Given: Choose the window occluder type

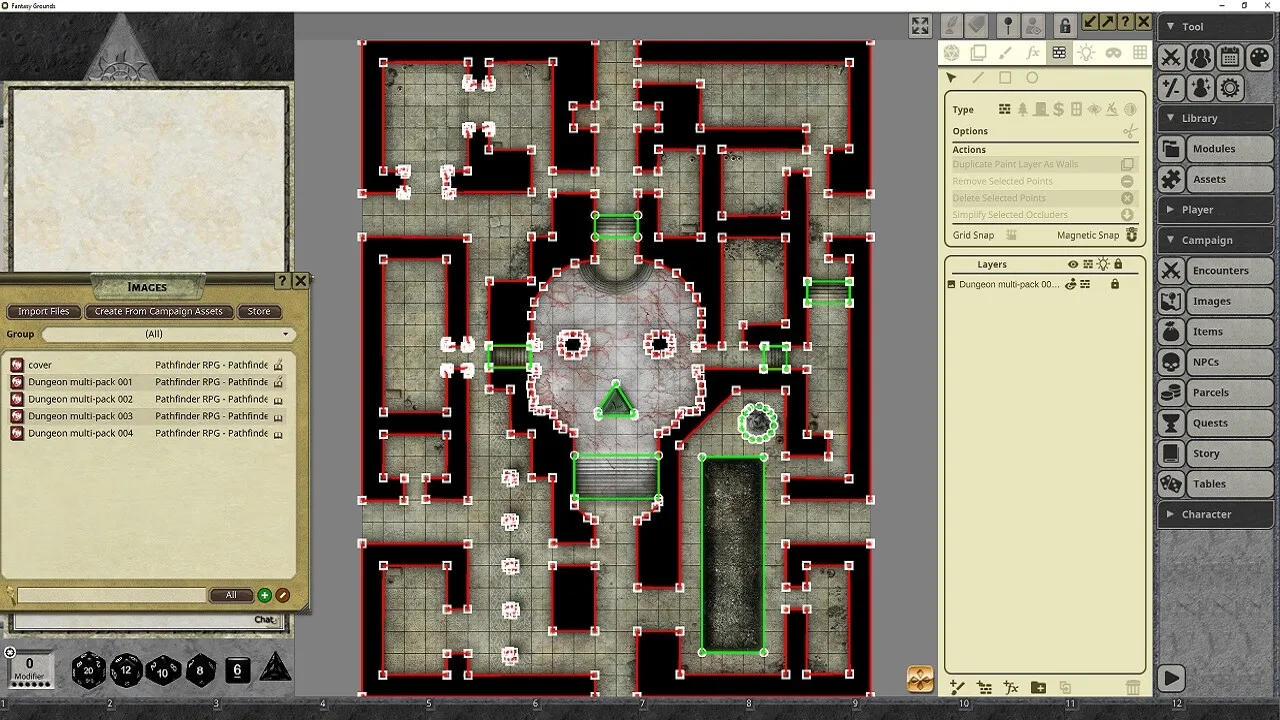Looking at the screenshot, I should point(1077,110).
